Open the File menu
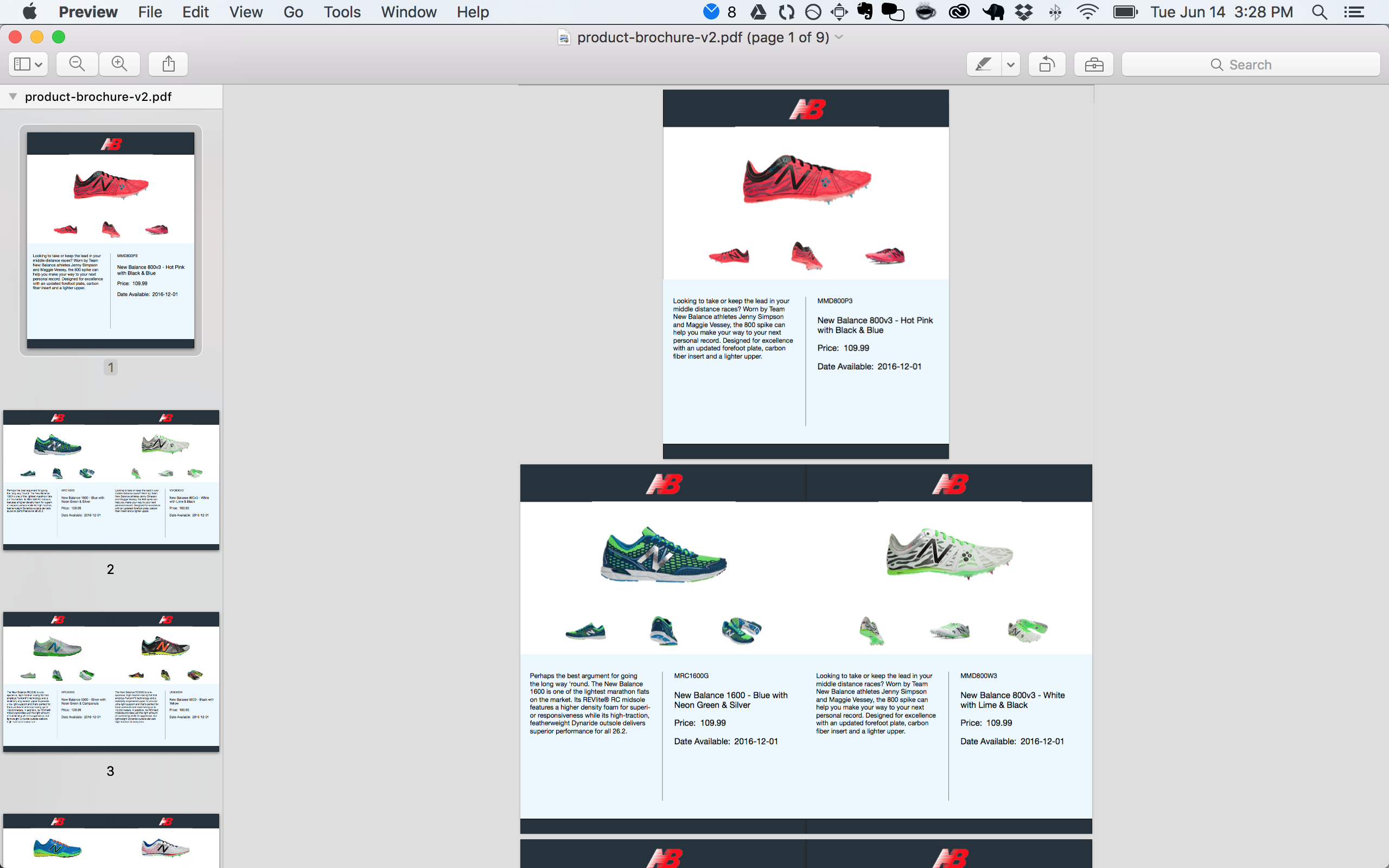This screenshot has width=1389, height=868. pos(150,12)
